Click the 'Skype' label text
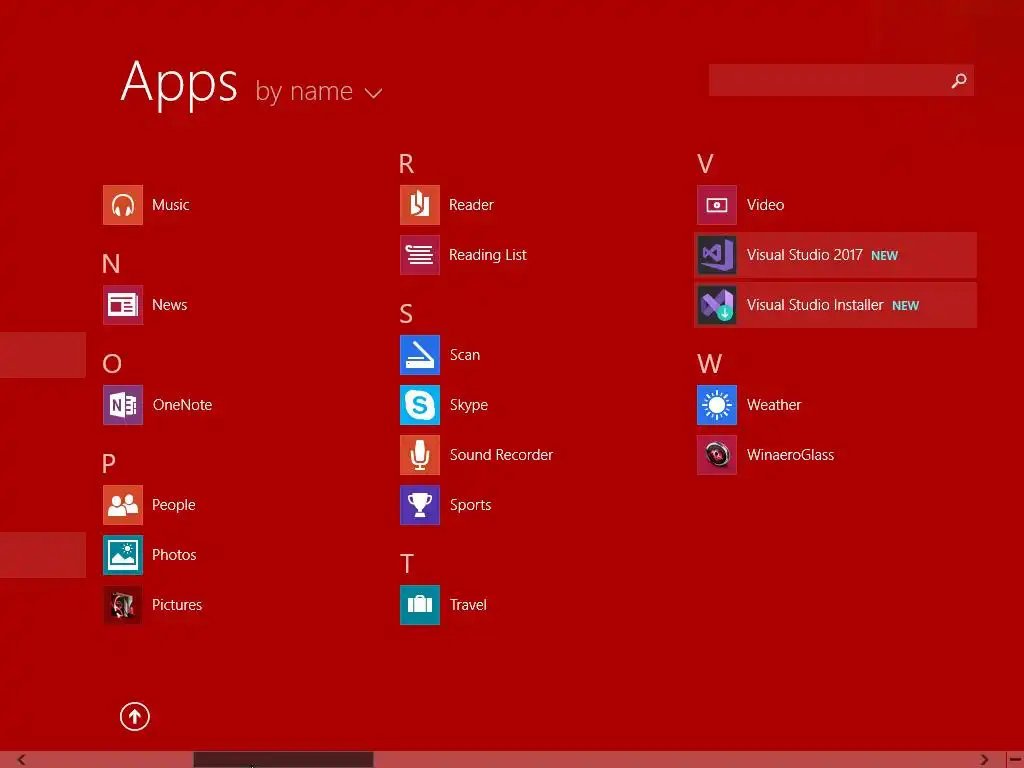1024x768 pixels. pyautogui.click(x=469, y=406)
